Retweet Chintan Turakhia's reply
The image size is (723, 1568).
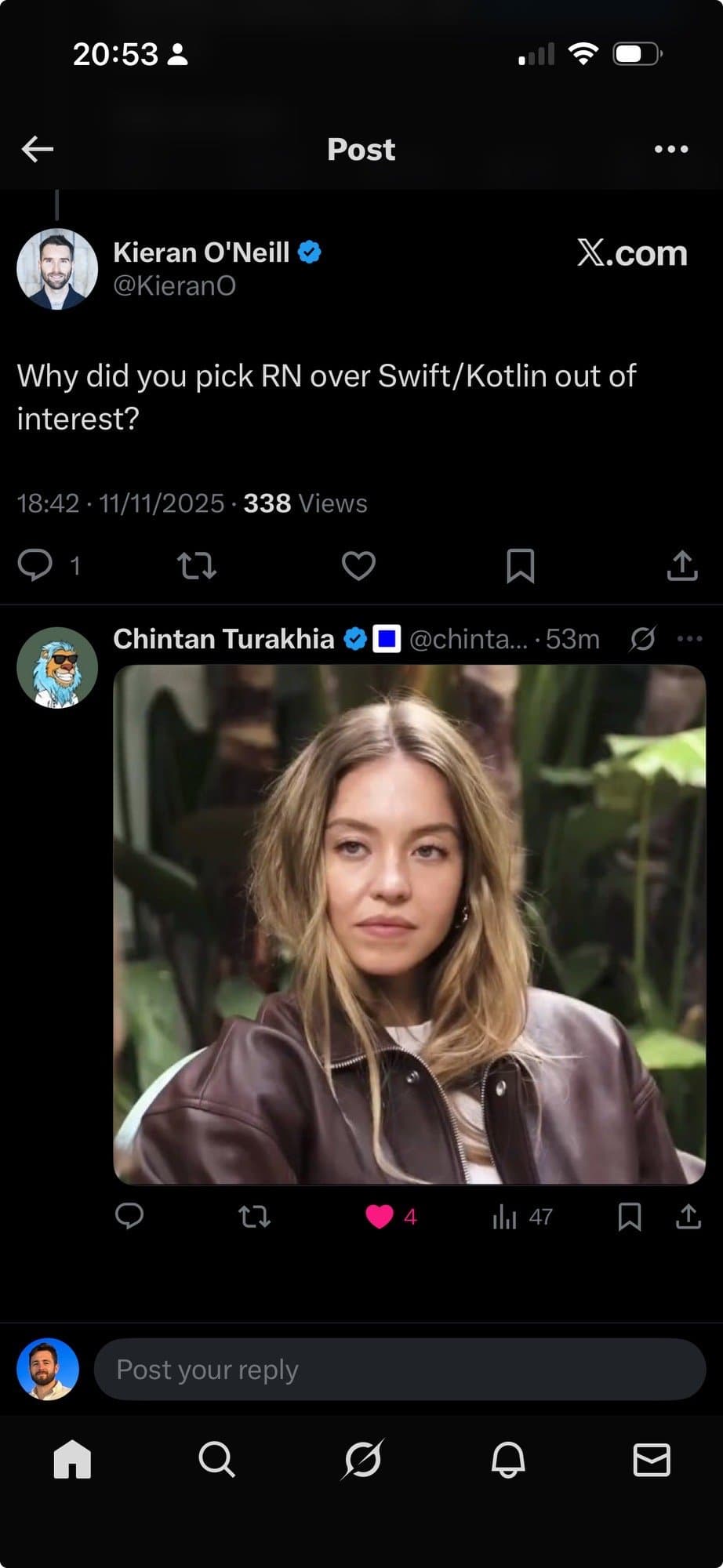pyautogui.click(x=253, y=1217)
